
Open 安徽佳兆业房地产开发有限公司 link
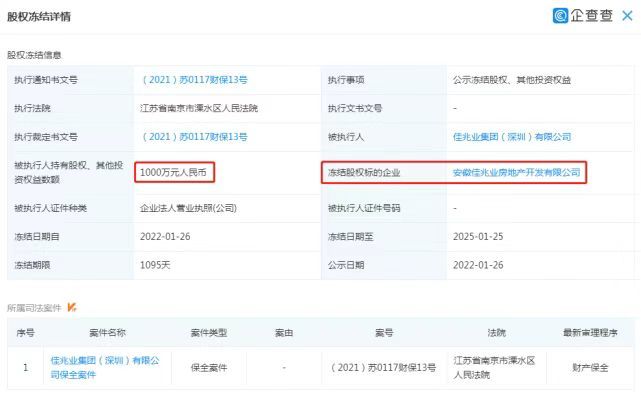click(516, 172)
